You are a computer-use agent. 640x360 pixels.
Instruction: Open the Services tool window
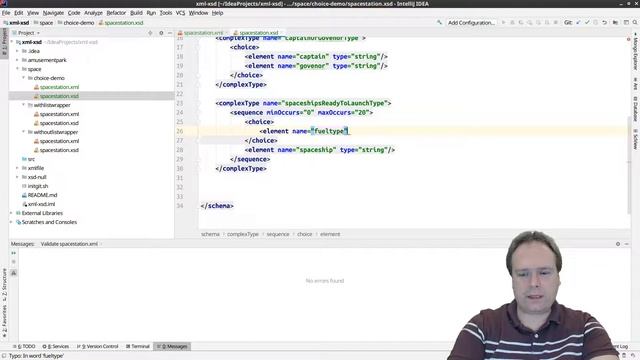(56, 346)
